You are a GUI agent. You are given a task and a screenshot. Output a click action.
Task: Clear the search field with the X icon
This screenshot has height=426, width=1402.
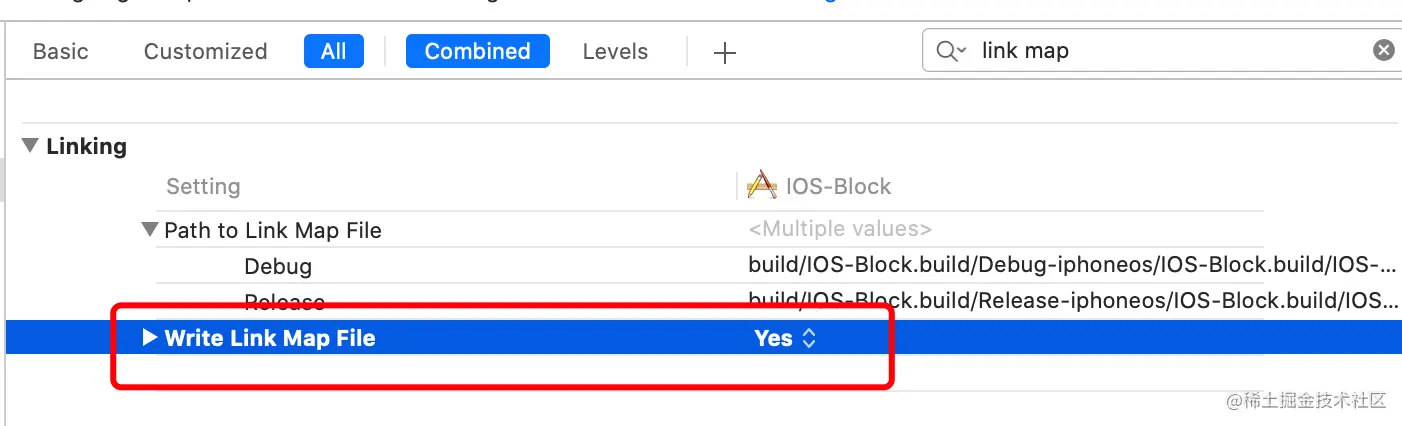click(1383, 50)
